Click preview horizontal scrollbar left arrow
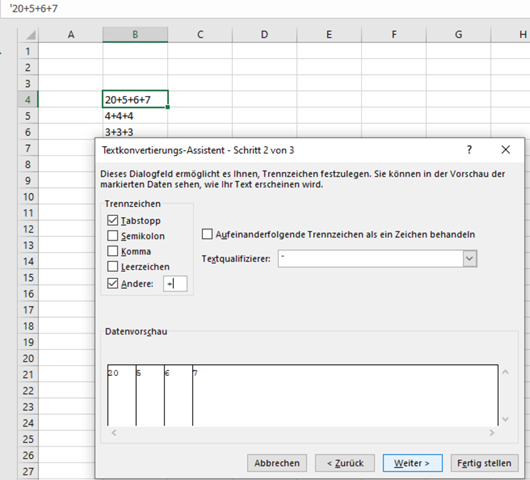The height and width of the screenshot is (480, 530). (x=114, y=433)
